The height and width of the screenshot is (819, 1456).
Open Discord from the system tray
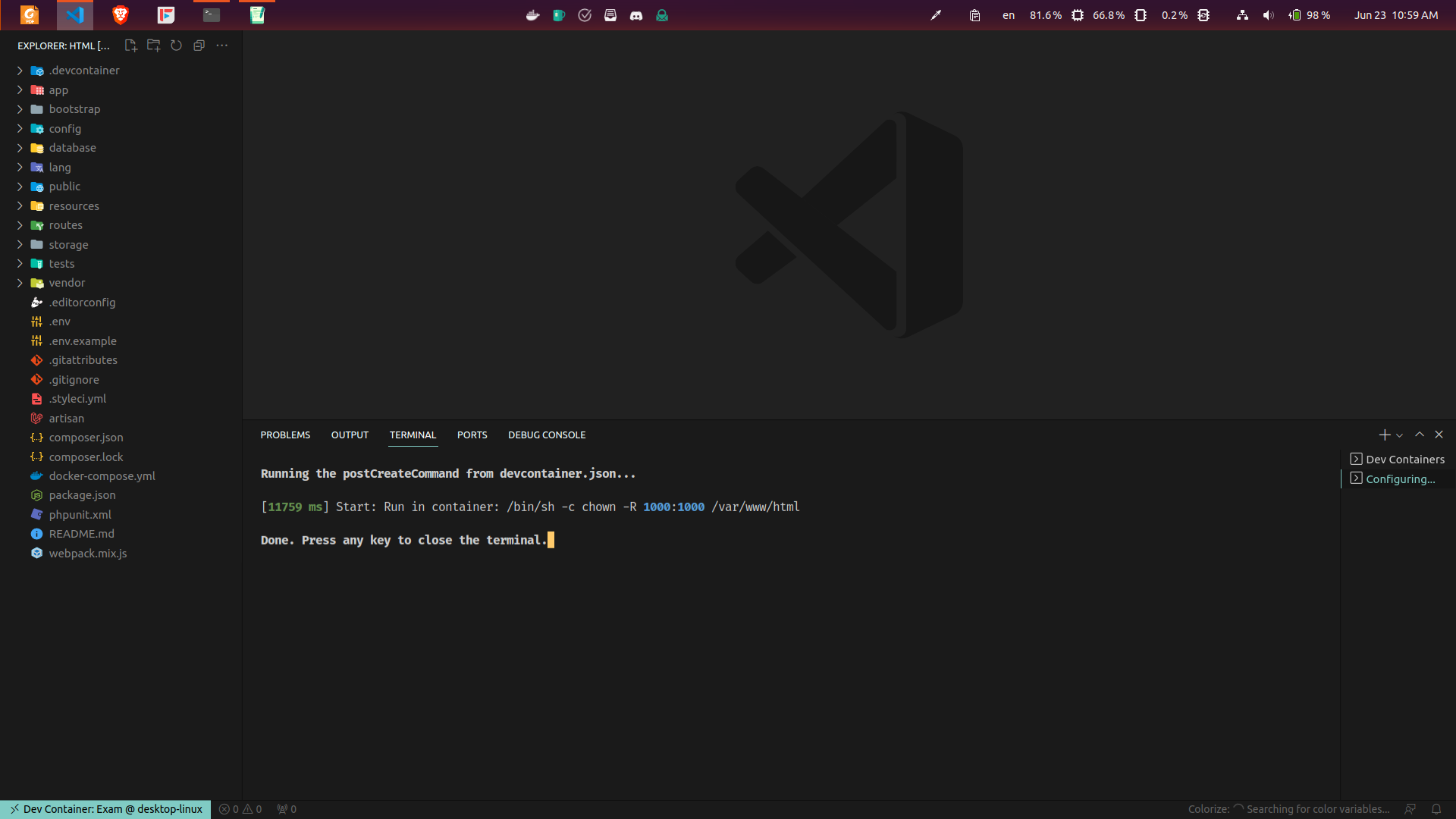coord(636,15)
